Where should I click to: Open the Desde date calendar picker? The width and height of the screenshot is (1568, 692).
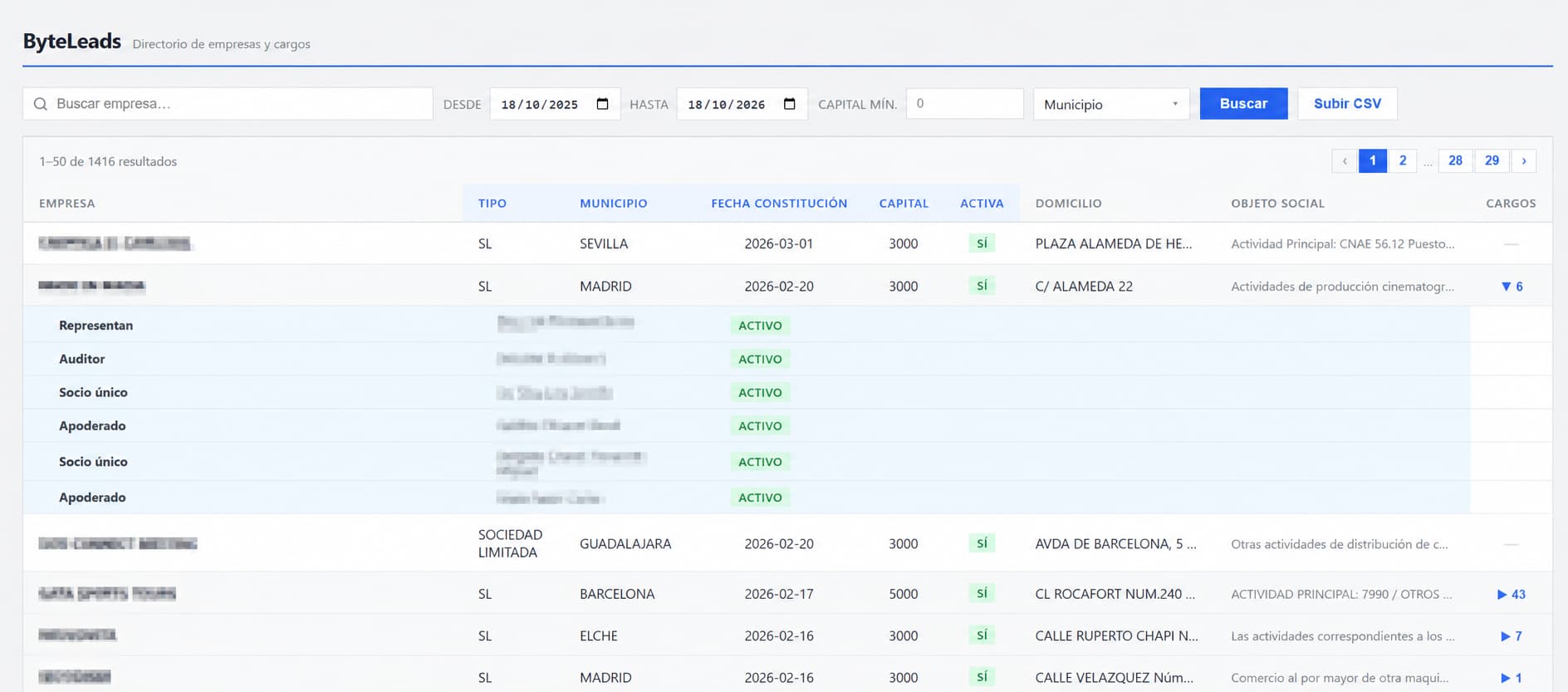[x=603, y=104]
